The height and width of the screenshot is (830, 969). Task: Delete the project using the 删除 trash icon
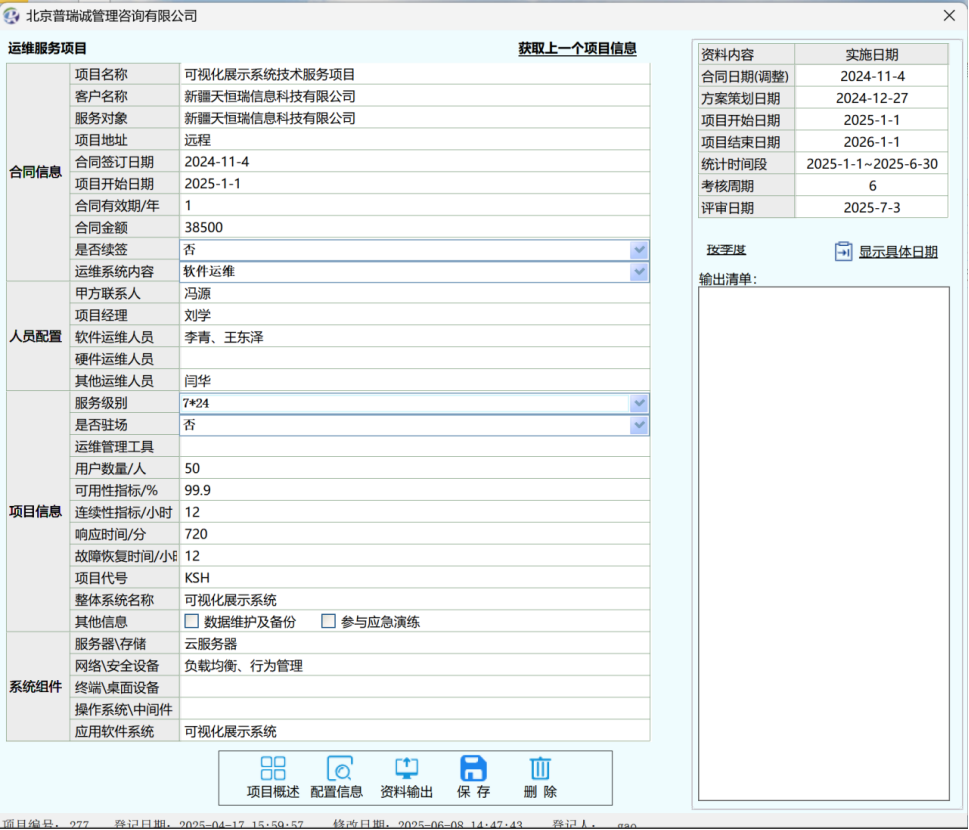[540, 770]
